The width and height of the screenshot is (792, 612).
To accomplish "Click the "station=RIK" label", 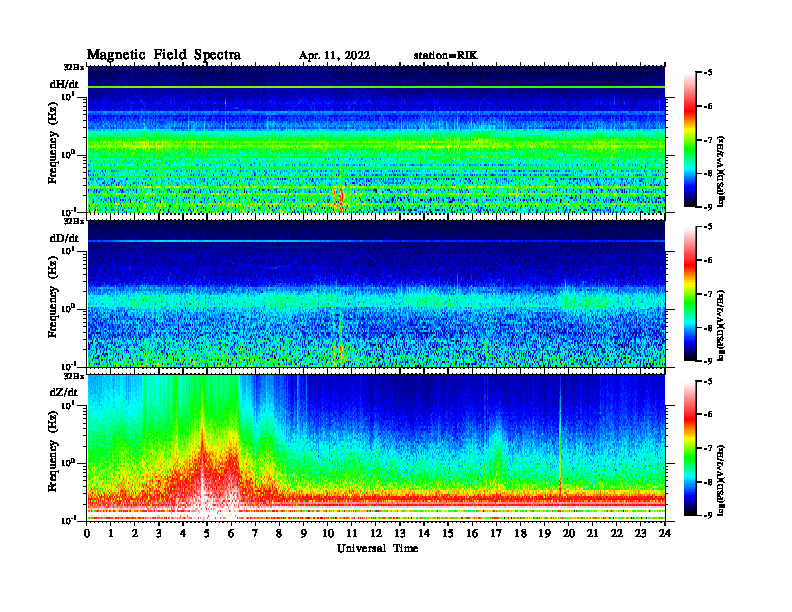I will [445, 56].
